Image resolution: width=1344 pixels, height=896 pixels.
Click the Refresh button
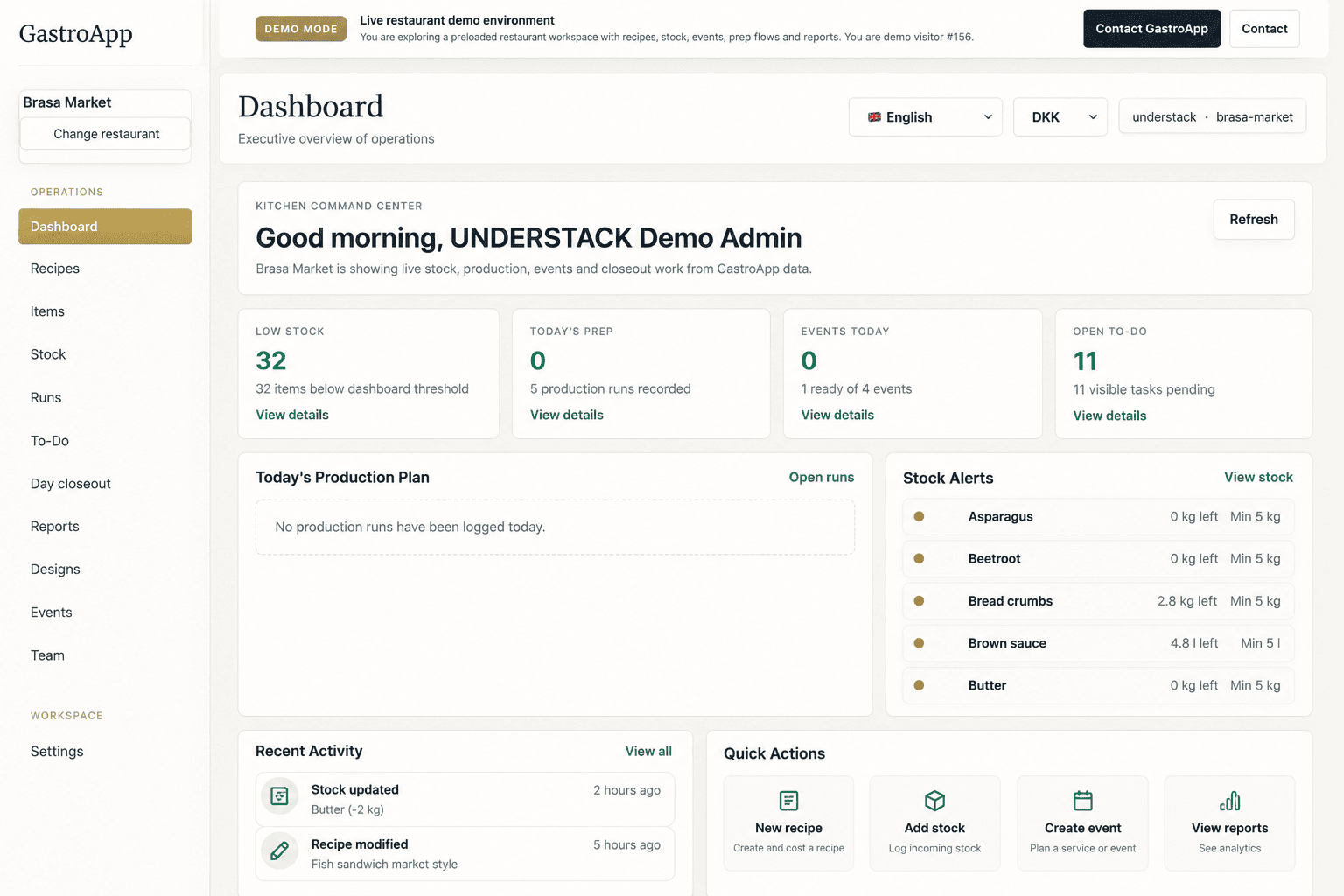(1254, 220)
